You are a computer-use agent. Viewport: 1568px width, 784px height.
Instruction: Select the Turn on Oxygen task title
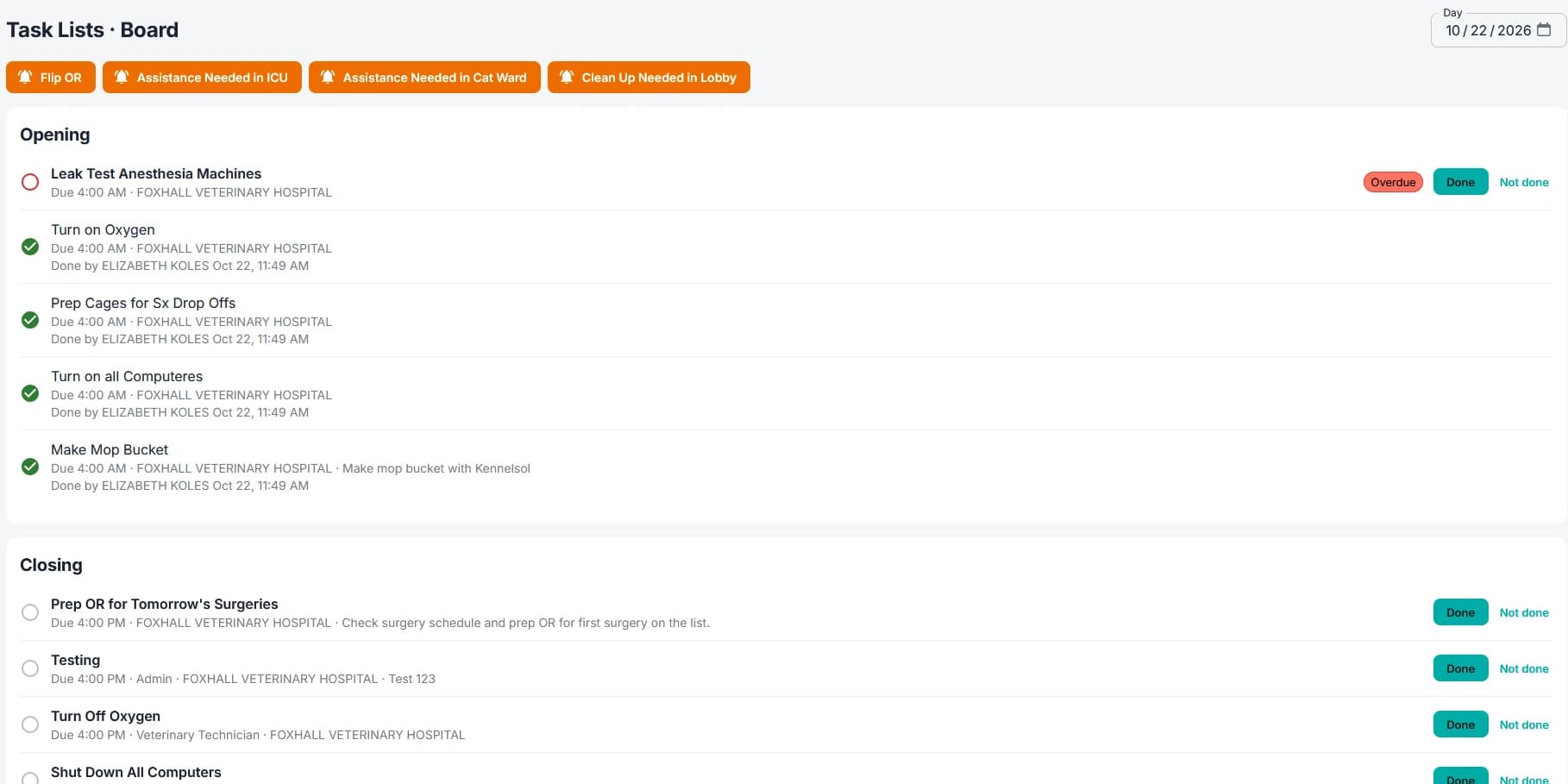coord(103,229)
